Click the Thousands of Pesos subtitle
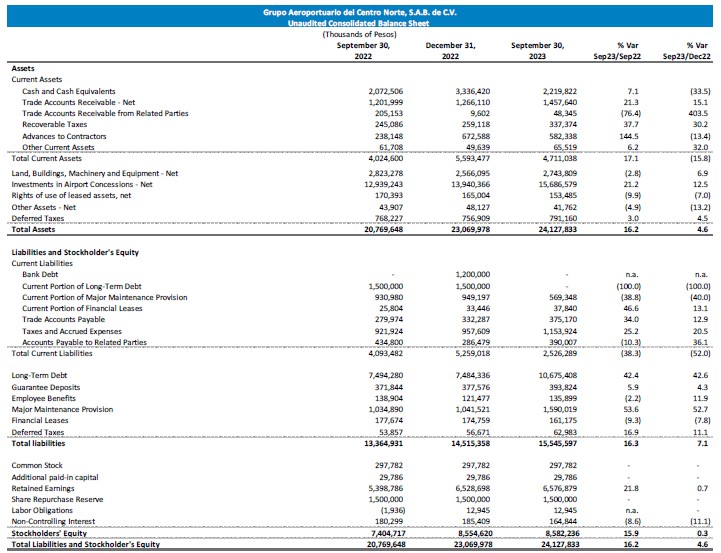This screenshot has height=553, width=721. (360, 33)
